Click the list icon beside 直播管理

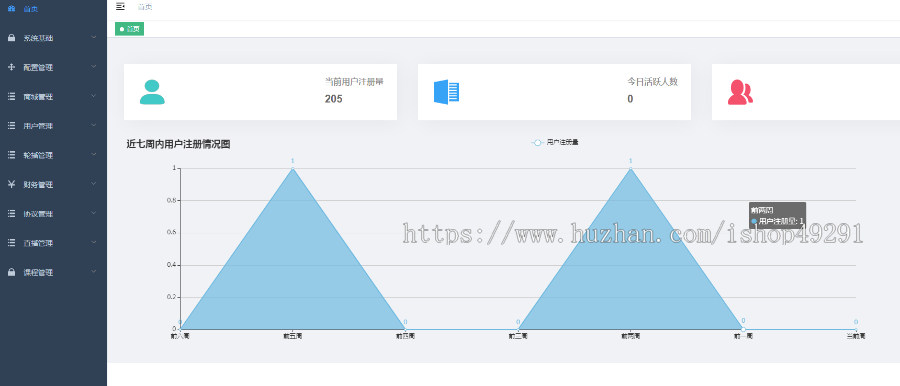[x=11, y=243]
